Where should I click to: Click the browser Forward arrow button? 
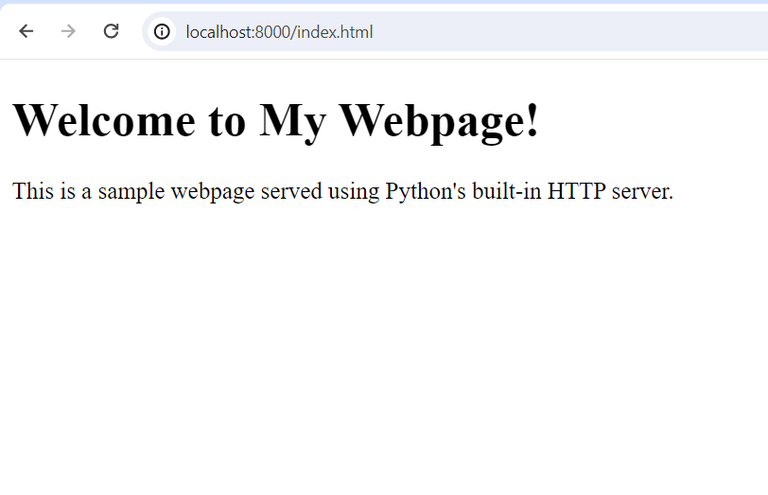pyautogui.click(x=68, y=31)
